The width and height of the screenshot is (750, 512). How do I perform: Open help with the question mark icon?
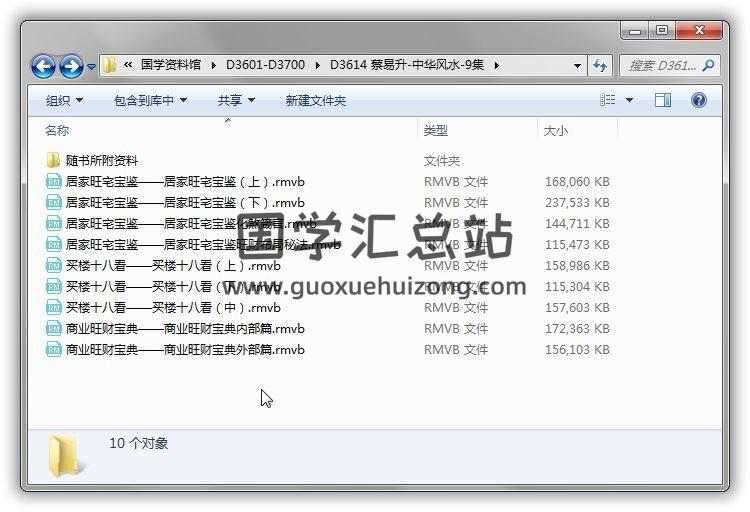coord(699,100)
